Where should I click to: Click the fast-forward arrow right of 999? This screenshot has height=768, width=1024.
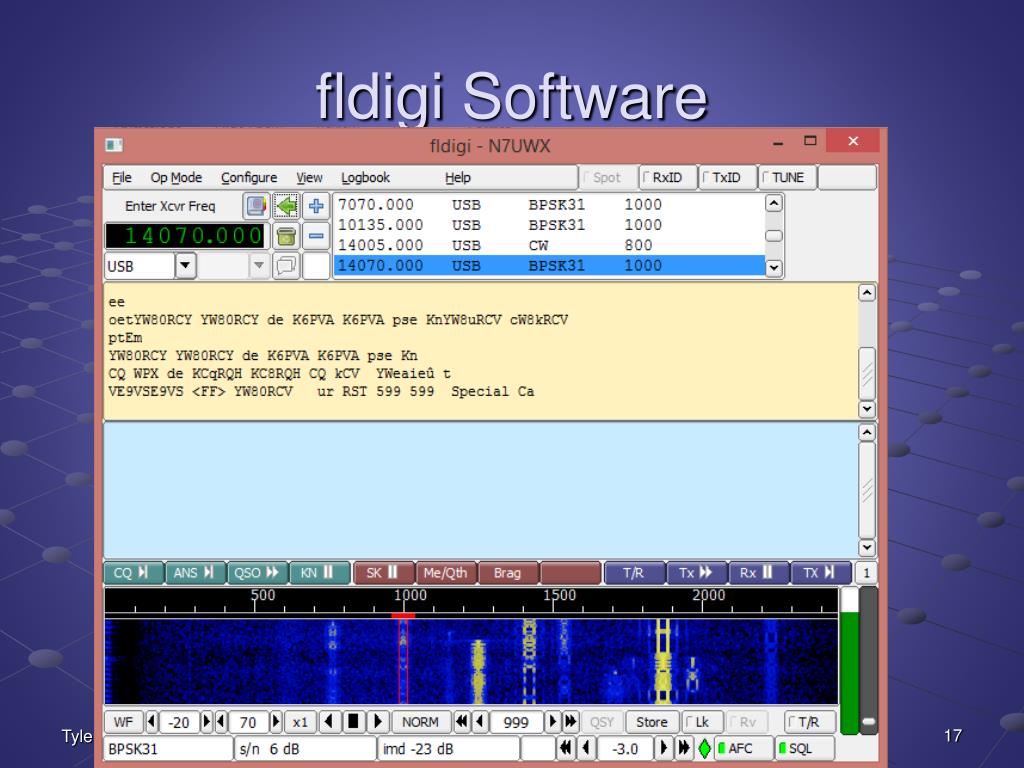point(570,722)
